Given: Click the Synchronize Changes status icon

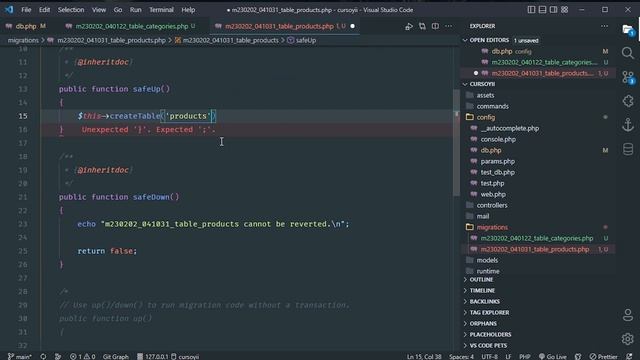Looking at the screenshot, I should tap(43, 356).
